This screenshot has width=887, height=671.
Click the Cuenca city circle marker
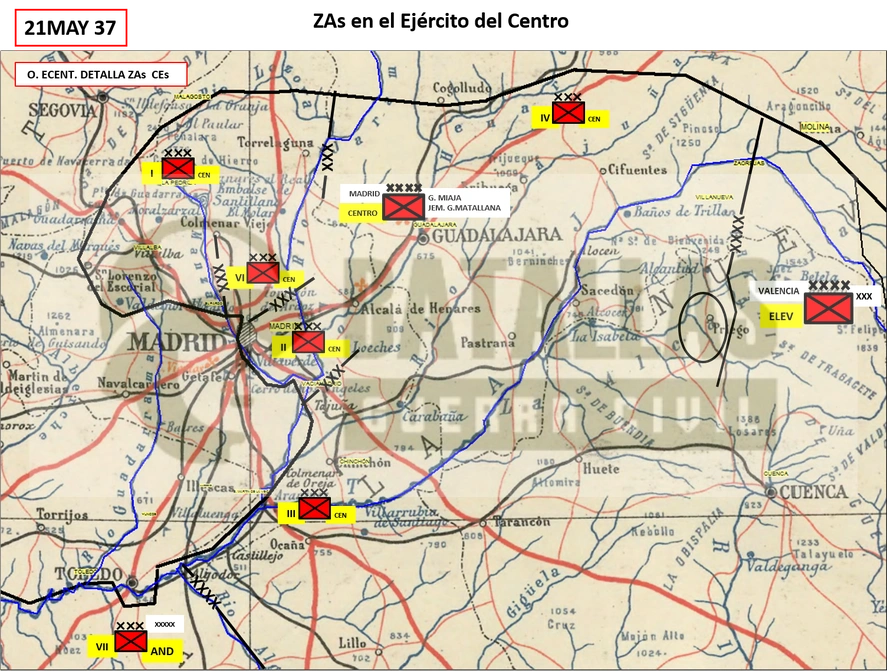coord(770,492)
